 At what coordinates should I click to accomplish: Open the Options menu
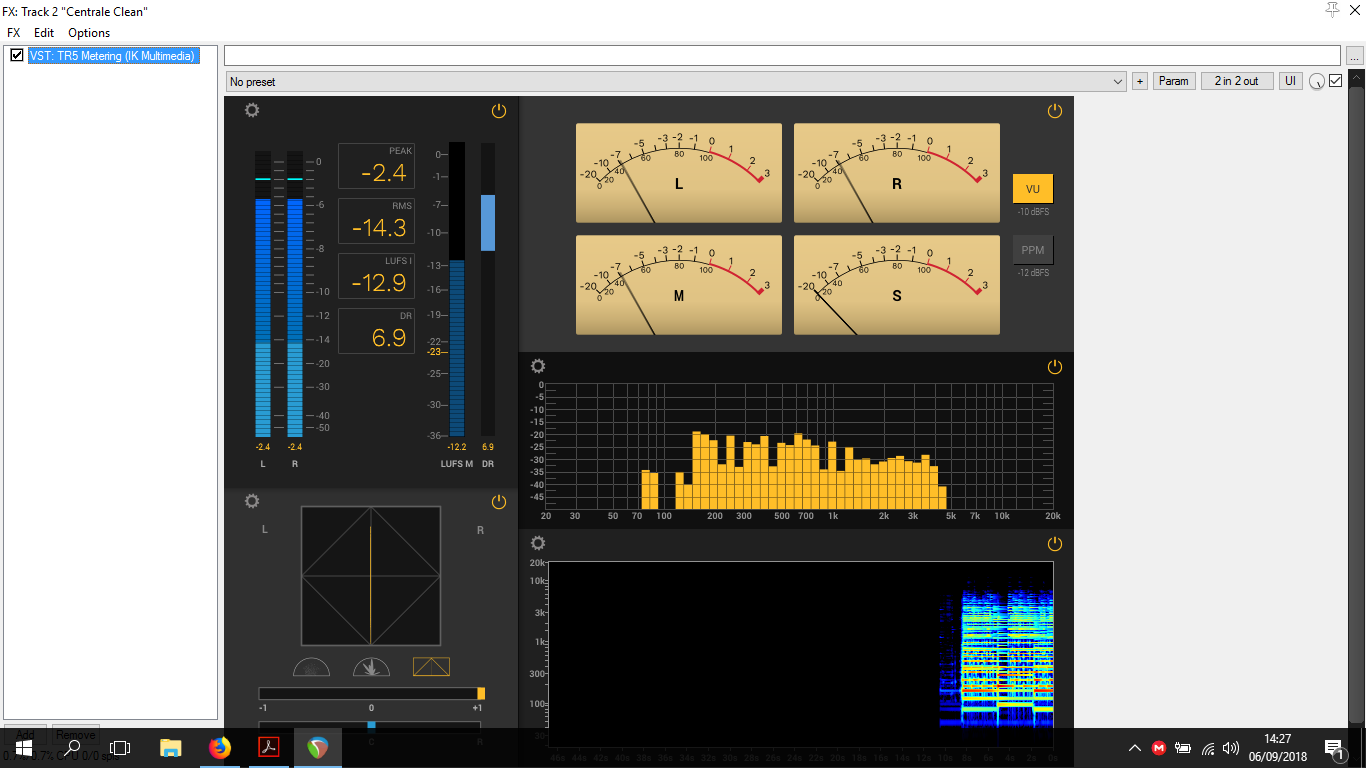pyautogui.click(x=89, y=33)
